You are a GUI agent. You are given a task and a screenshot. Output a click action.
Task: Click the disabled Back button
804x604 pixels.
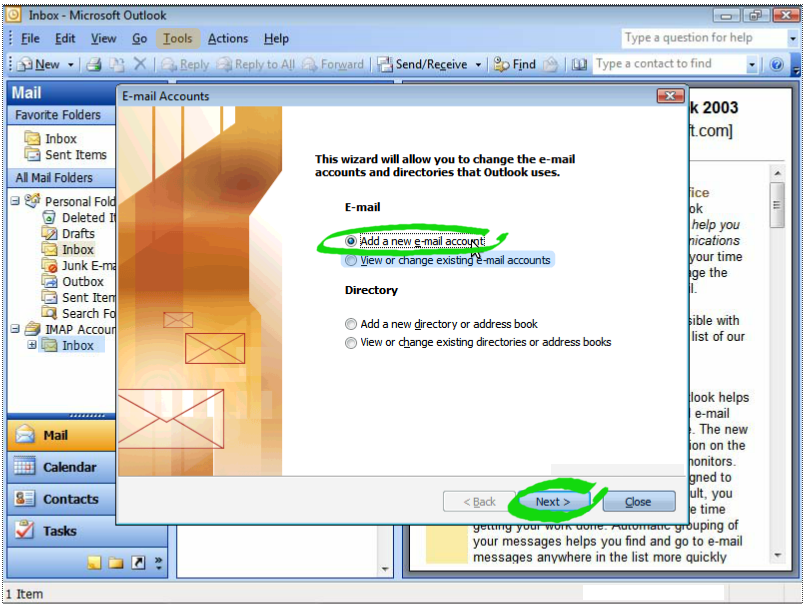click(x=479, y=501)
